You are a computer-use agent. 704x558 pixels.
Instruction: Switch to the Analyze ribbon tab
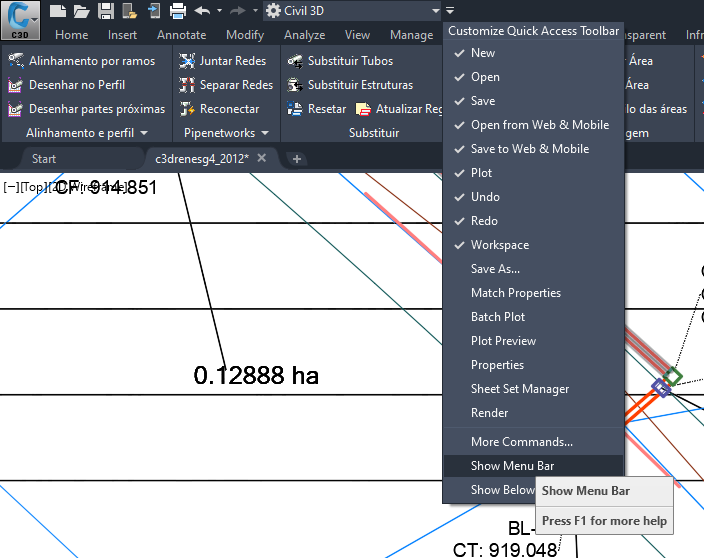pyautogui.click(x=304, y=35)
